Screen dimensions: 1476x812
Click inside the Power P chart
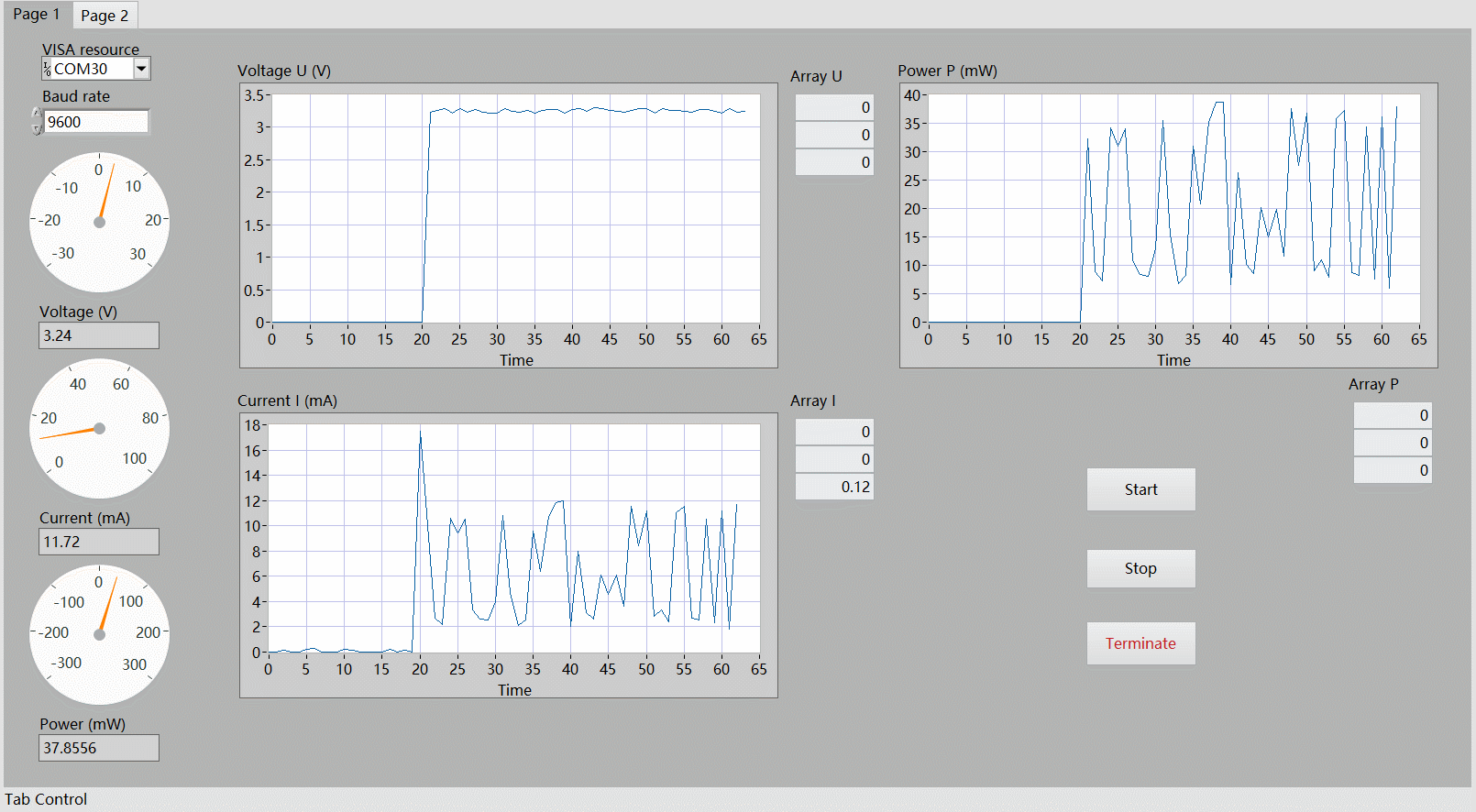coord(1174,208)
